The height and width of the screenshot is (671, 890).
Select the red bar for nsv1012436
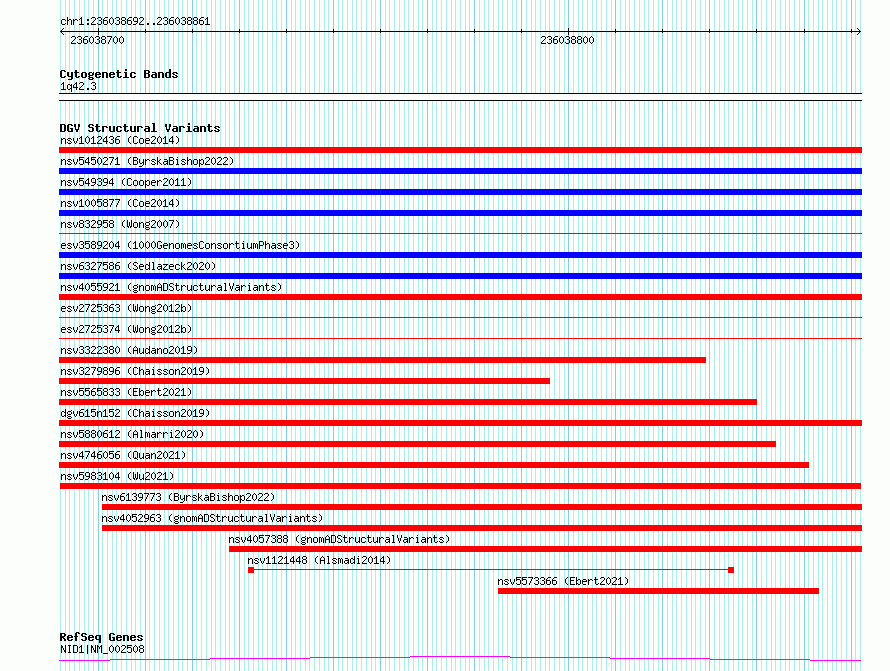click(x=460, y=150)
